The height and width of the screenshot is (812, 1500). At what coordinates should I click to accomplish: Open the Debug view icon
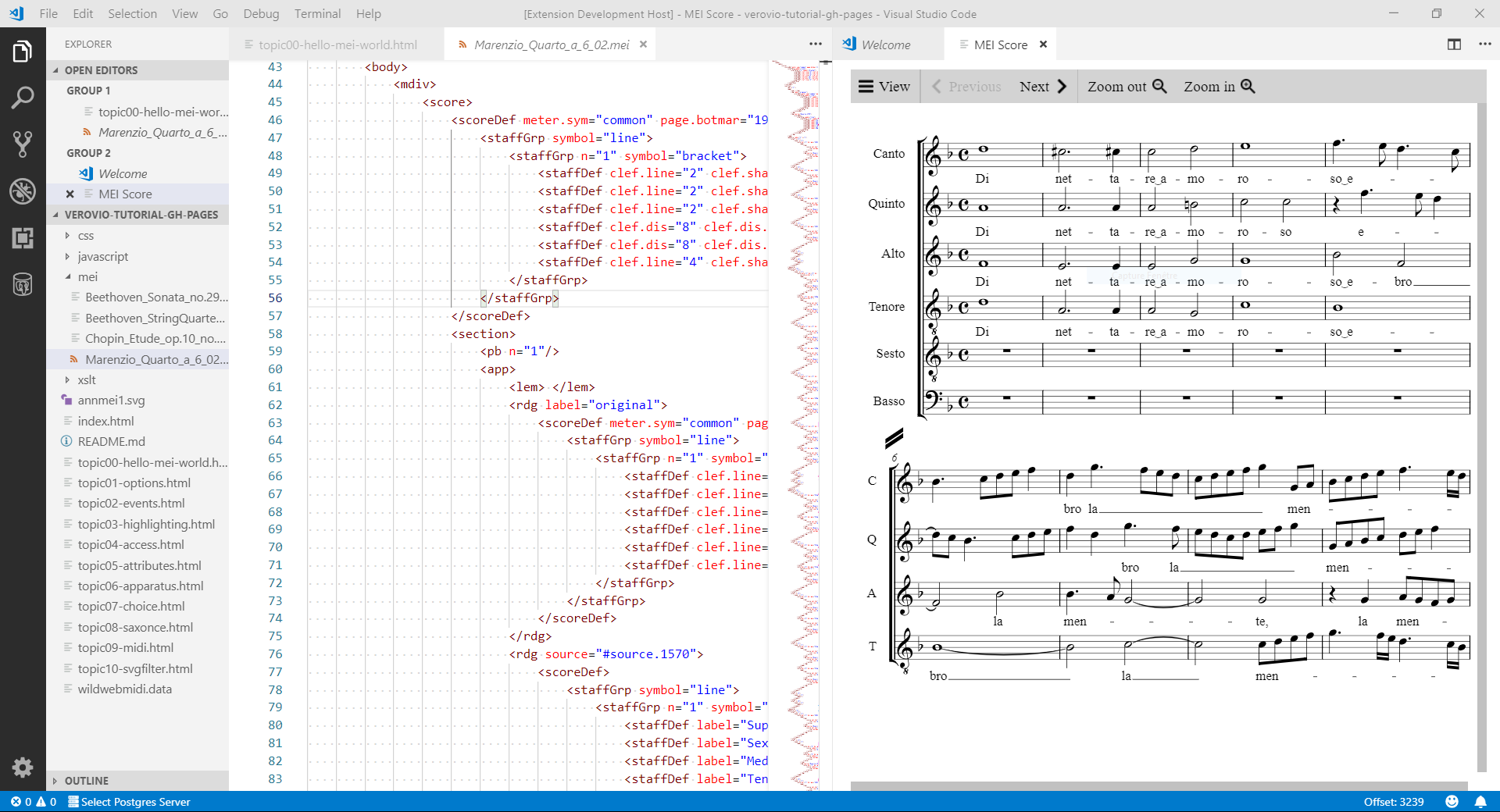click(23, 191)
